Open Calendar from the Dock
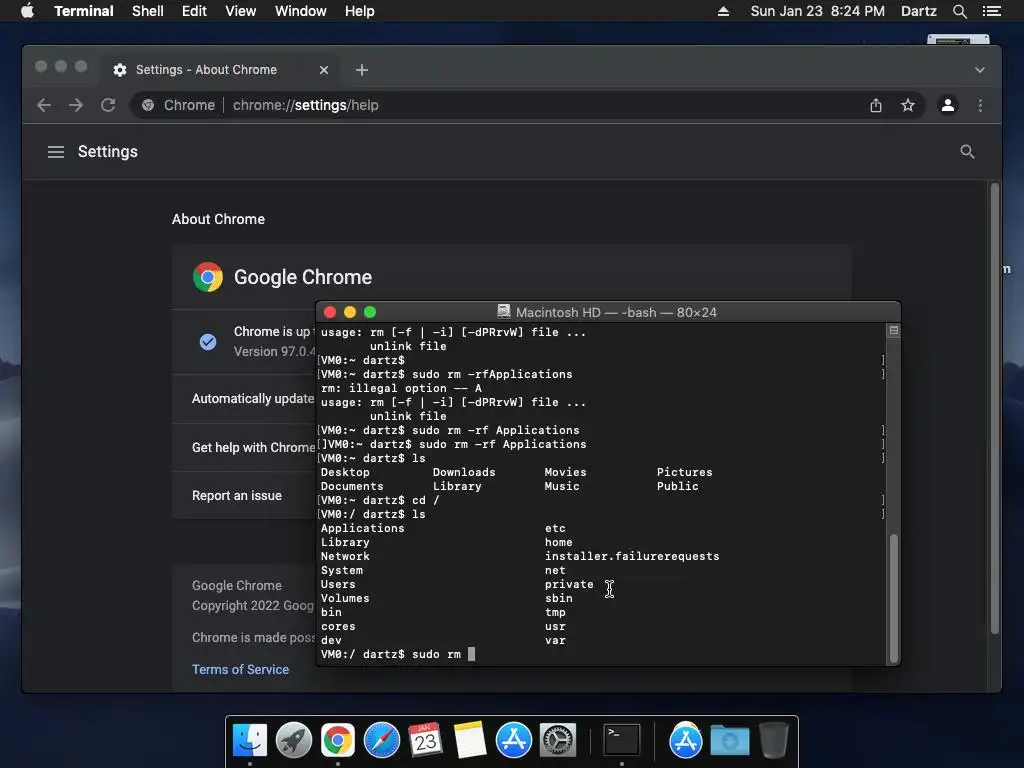1024x768 pixels. 425,741
